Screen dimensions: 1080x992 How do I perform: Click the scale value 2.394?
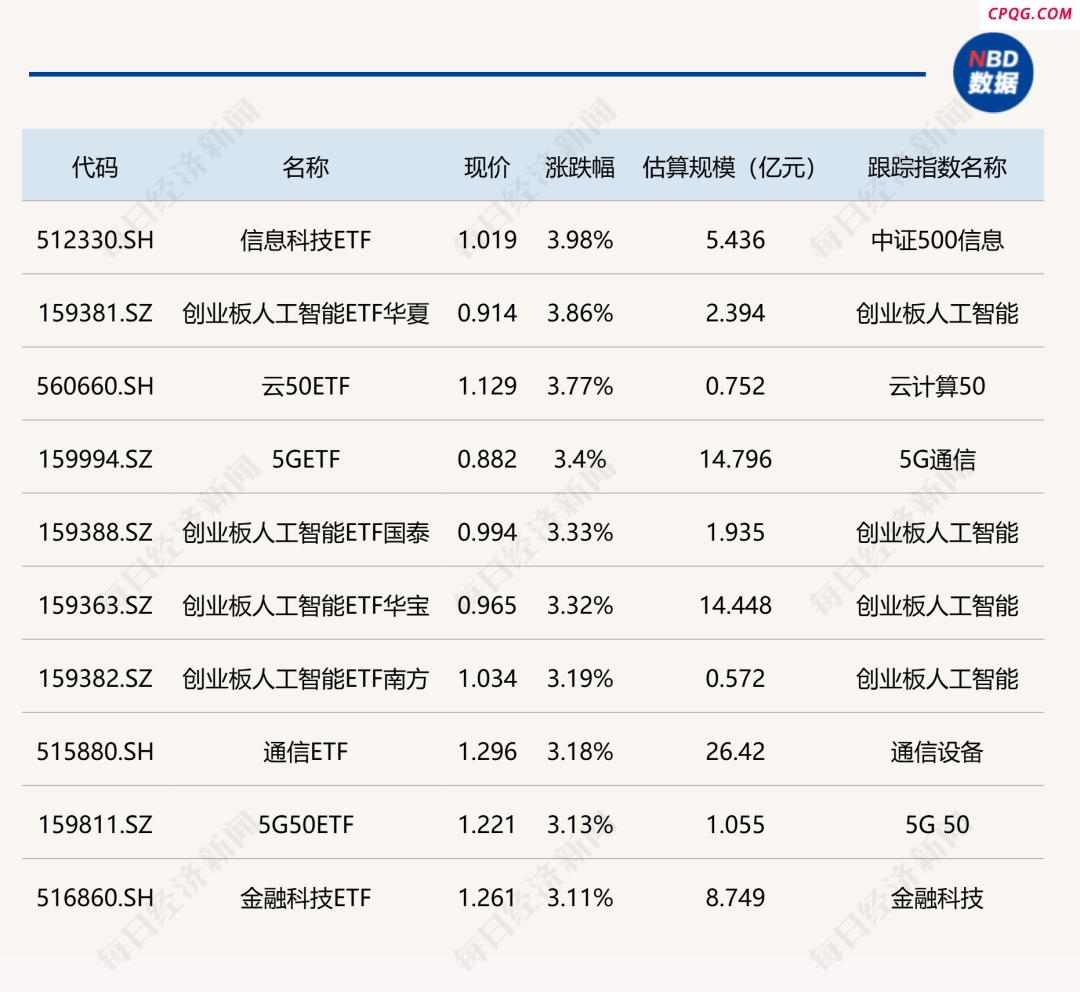pyautogui.click(x=735, y=313)
